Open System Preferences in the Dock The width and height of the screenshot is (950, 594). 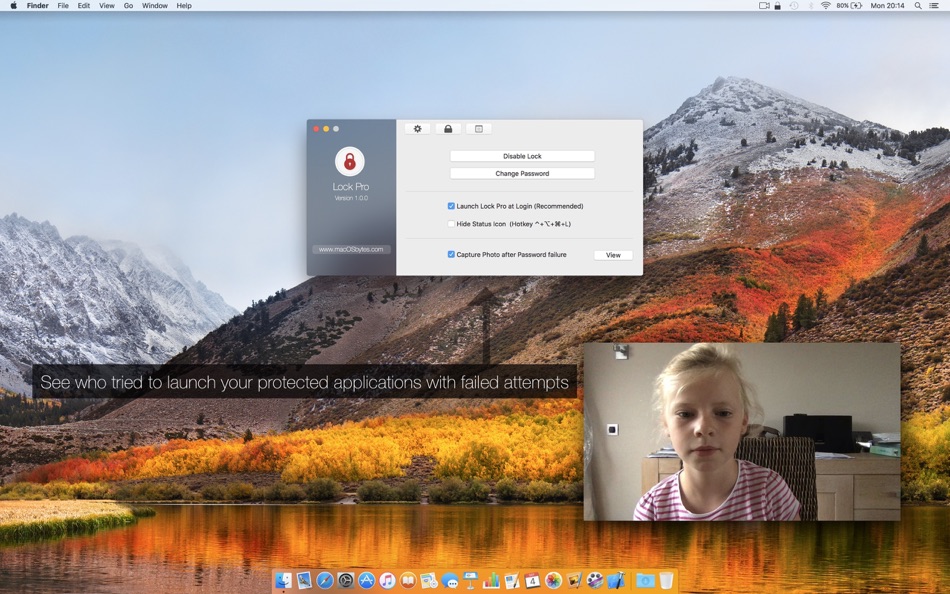pyautogui.click(x=346, y=580)
